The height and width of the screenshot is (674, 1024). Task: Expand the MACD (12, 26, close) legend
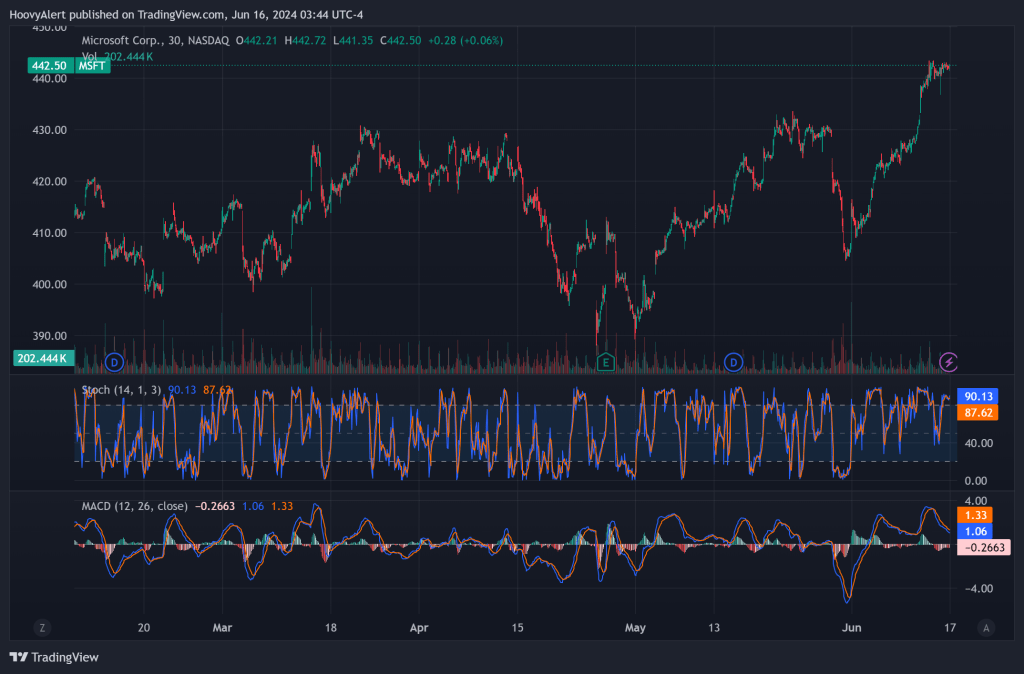[x=134, y=506]
